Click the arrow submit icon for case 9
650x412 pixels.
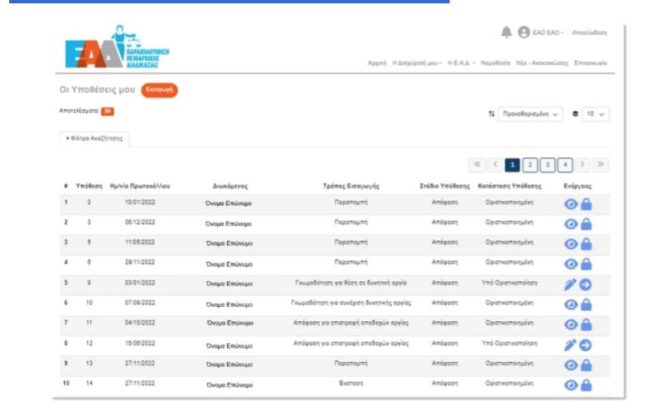click(586, 285)
